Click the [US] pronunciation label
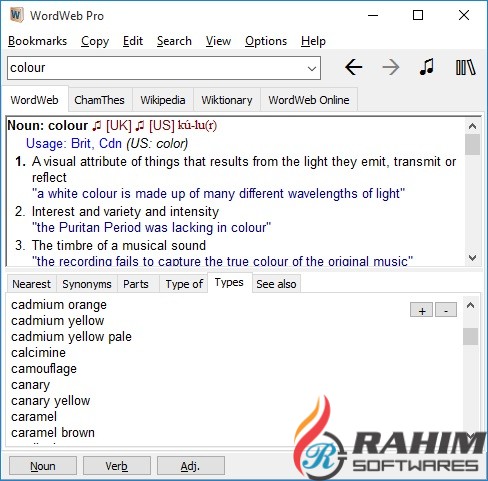This screenshot has height=481, width=488. pyautogui.click(x=162, y=126)
